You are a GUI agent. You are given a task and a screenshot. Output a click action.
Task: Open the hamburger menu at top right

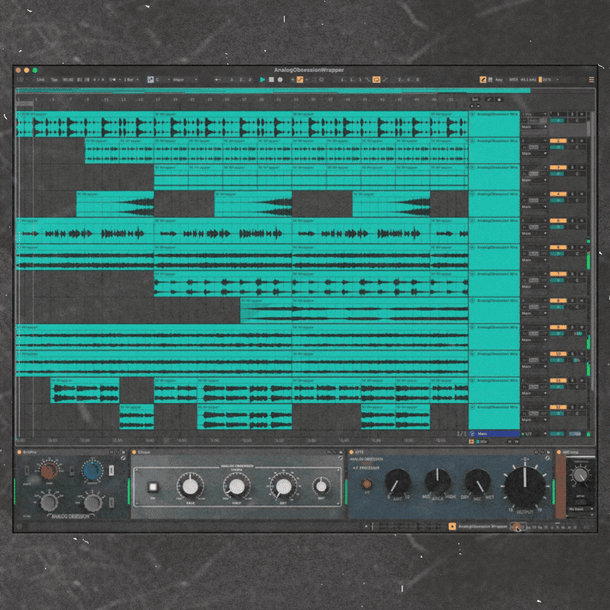click(591, 80)
